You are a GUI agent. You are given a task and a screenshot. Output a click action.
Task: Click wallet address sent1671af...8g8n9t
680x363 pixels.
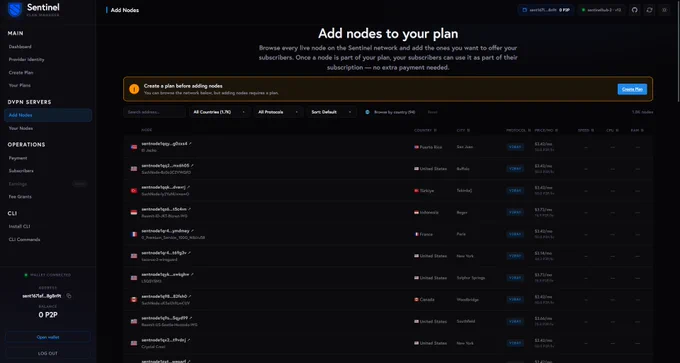pyautogui.click(x=42, y=296)
